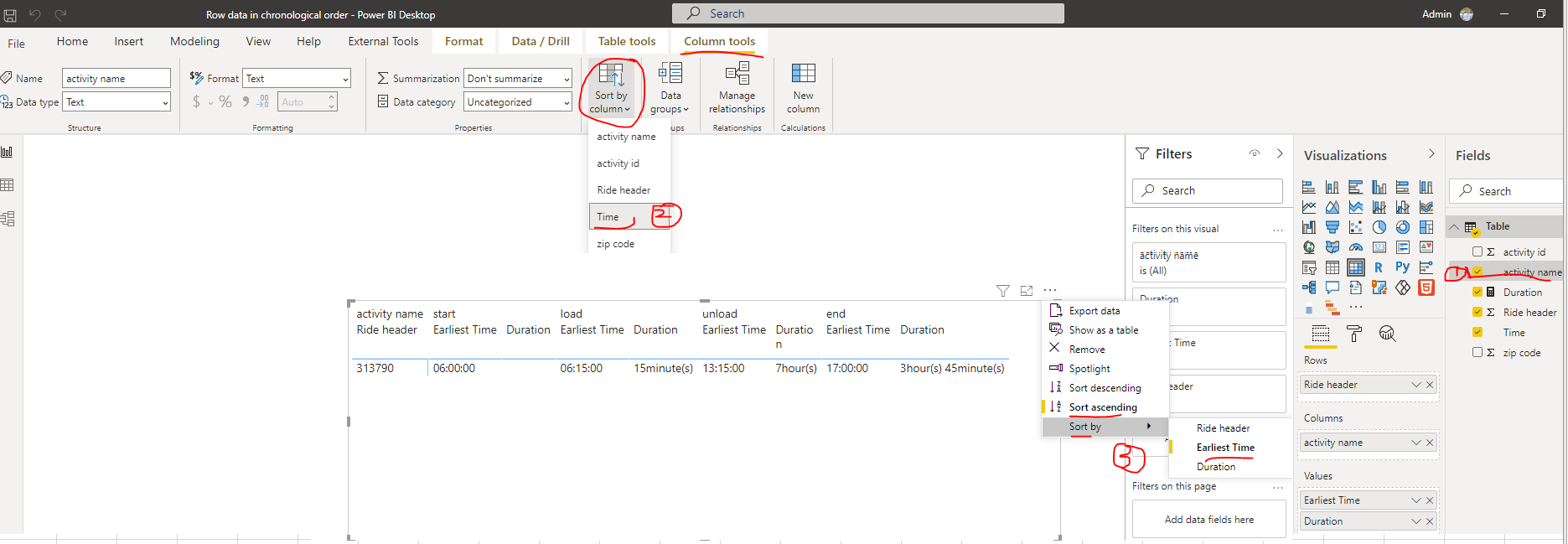Open the Analytics magnifier pane
Viewport: 1568px width, 544px height.
(x=1388, y=334)
